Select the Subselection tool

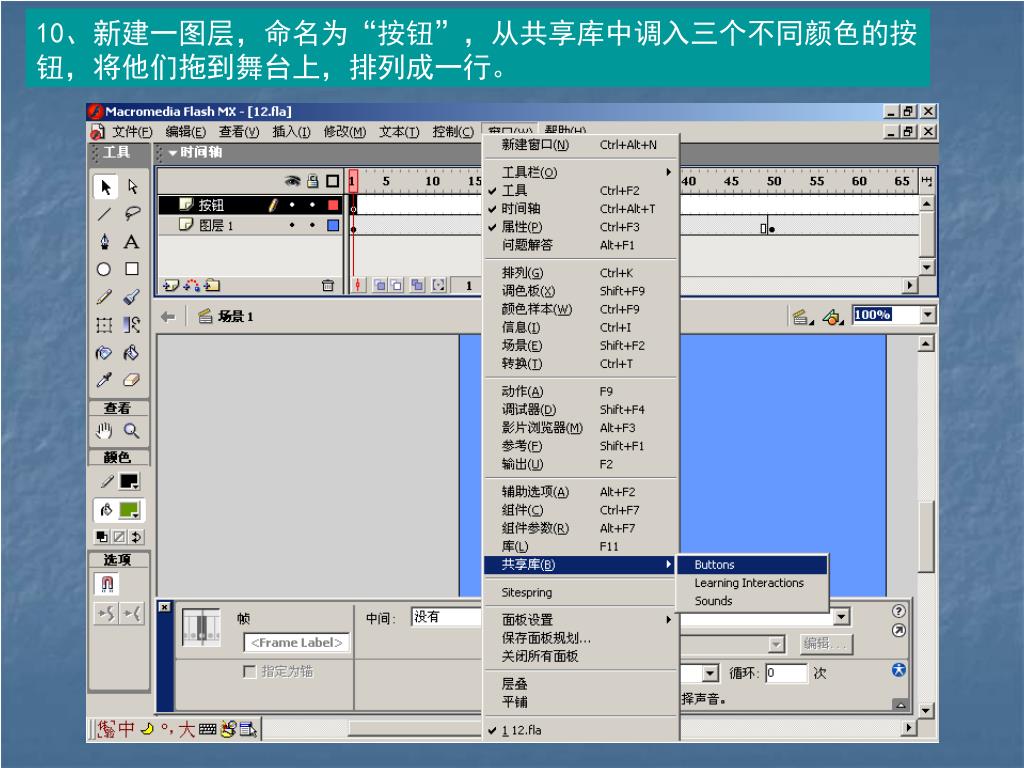point(133,187)
